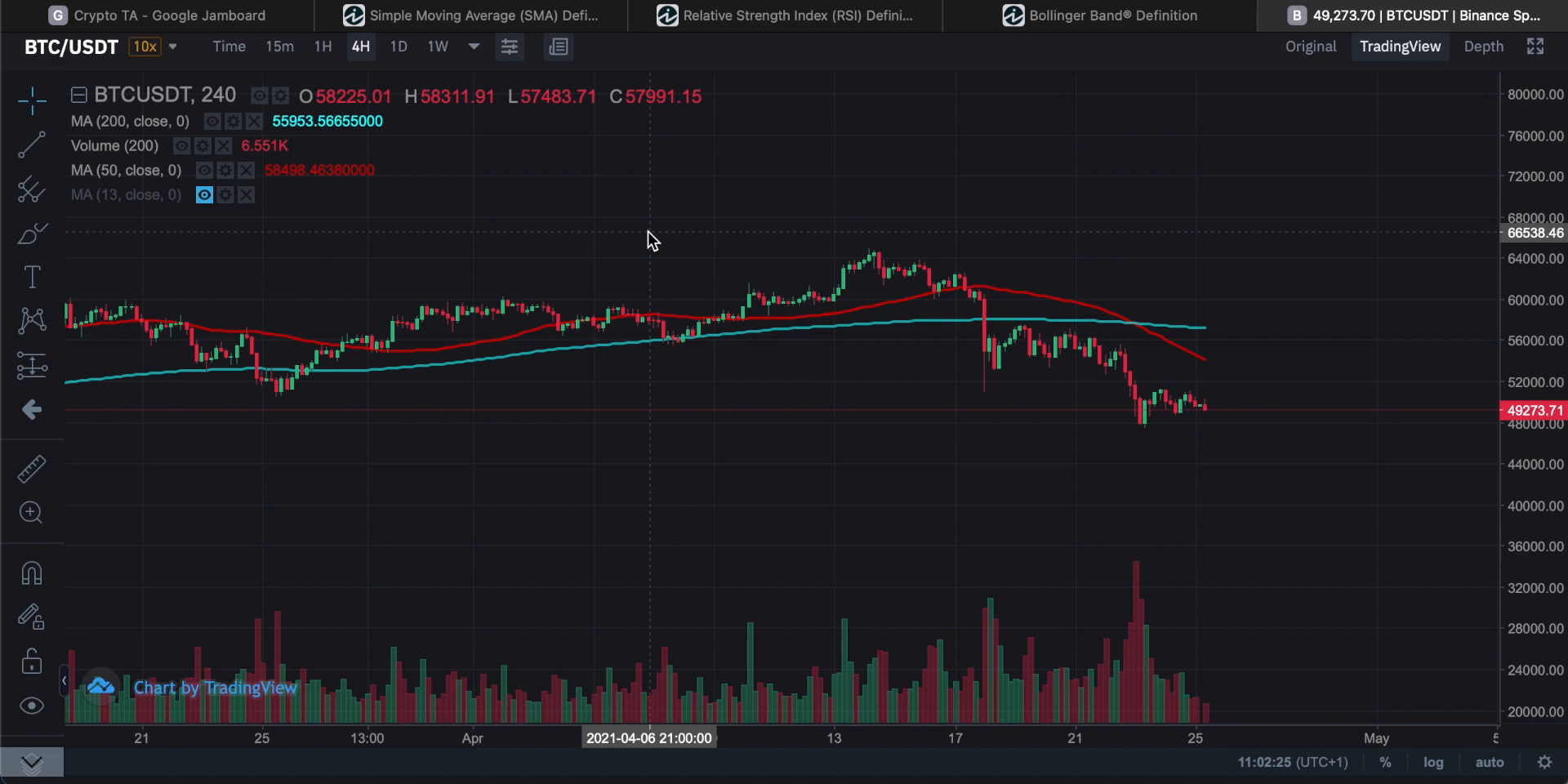
Task: Remove the MA 200 indicator
Action: [254, 122]
